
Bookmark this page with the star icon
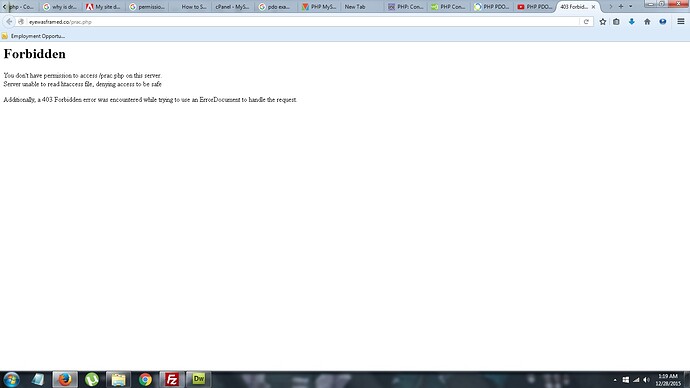[602, 22]
